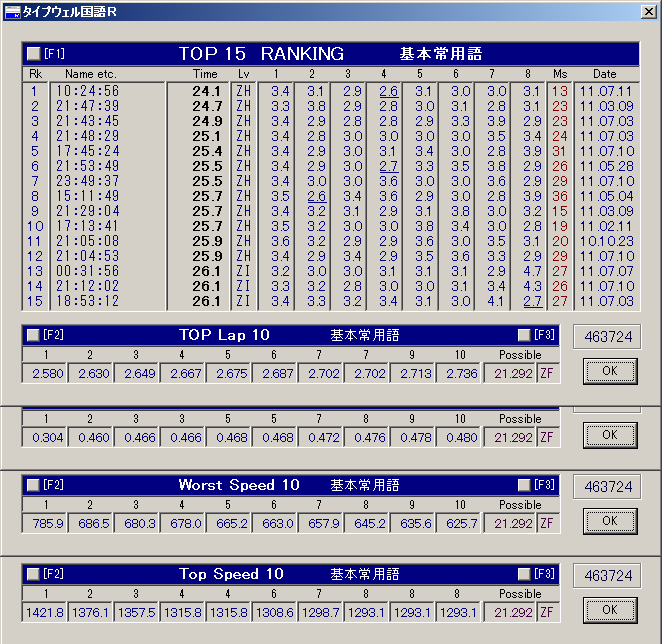Viewport: 662px width, 644px height.
Task: Click worst speed value 785.9
Action: [x=47, y=524]
